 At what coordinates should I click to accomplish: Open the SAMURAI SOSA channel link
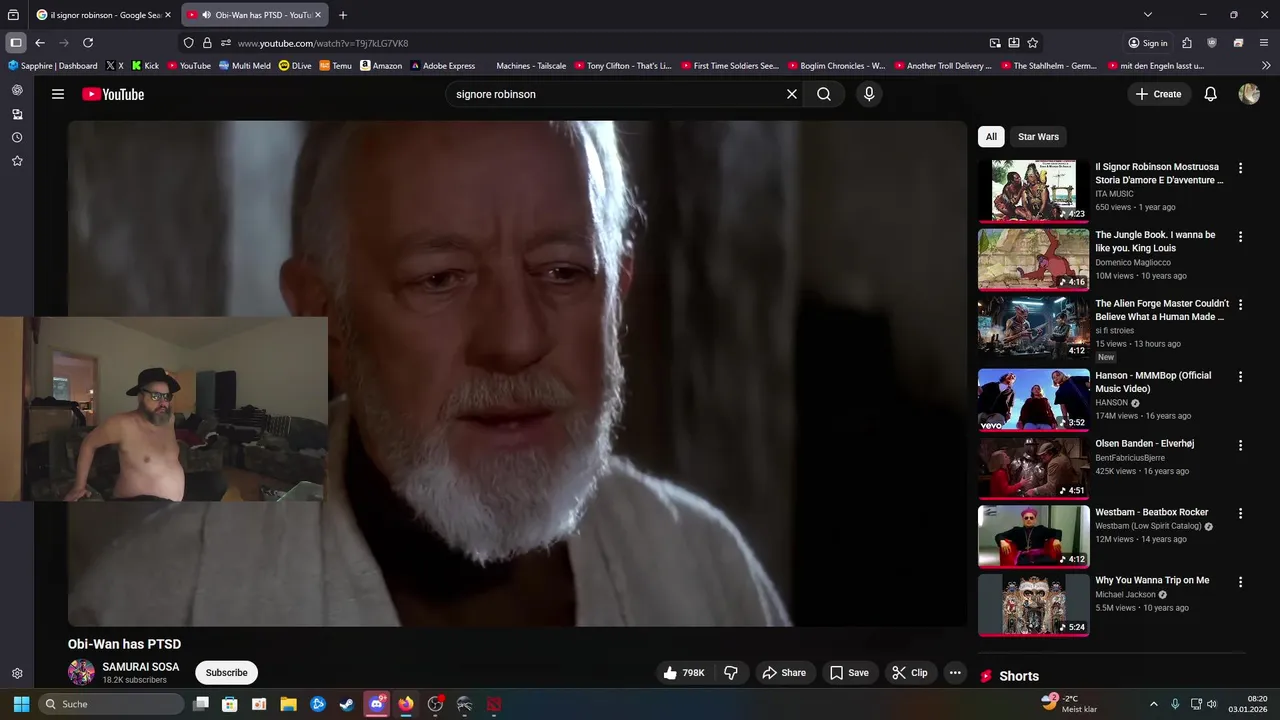point(141,667)
